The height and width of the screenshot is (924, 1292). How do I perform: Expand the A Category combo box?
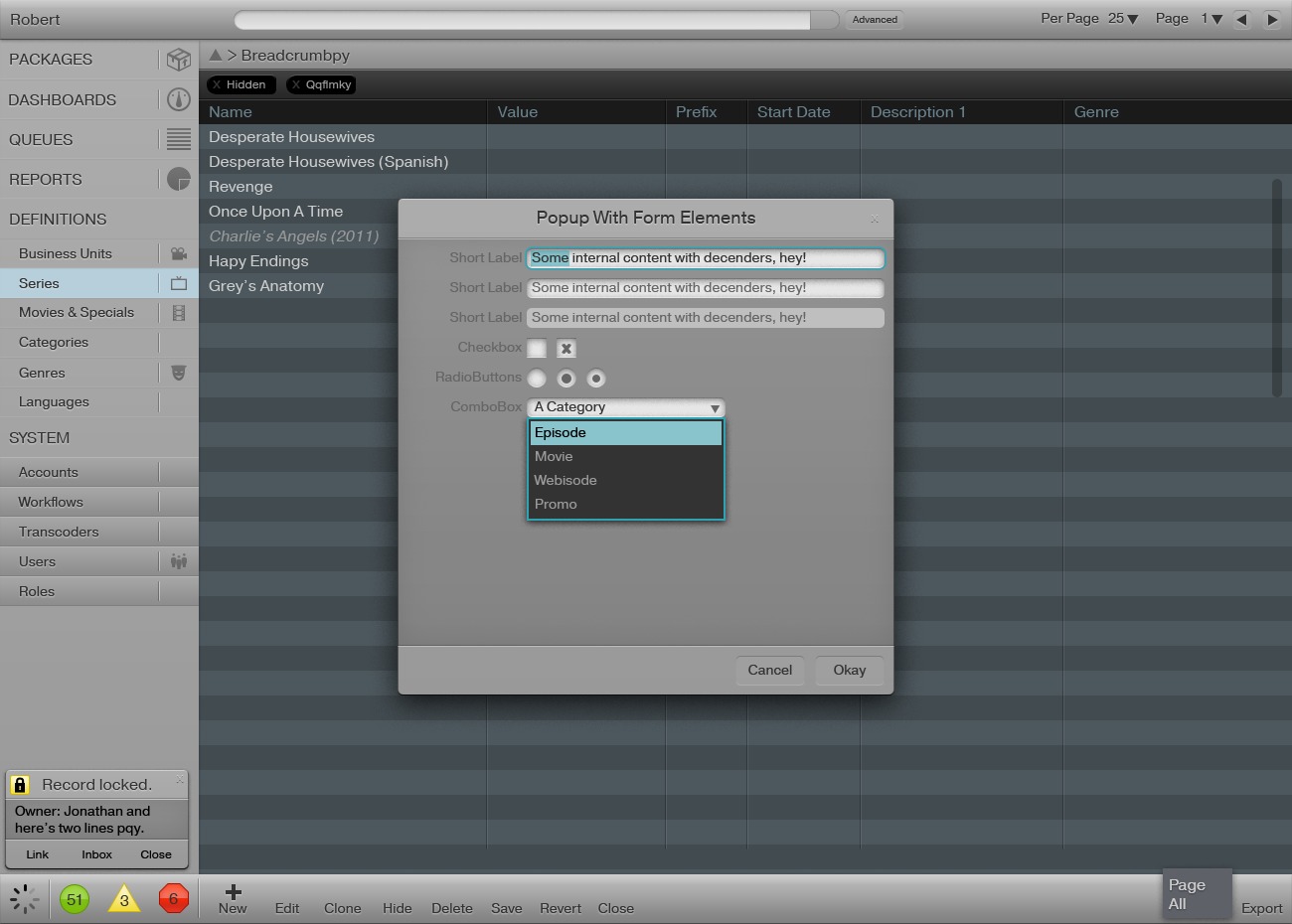point(626,407)
